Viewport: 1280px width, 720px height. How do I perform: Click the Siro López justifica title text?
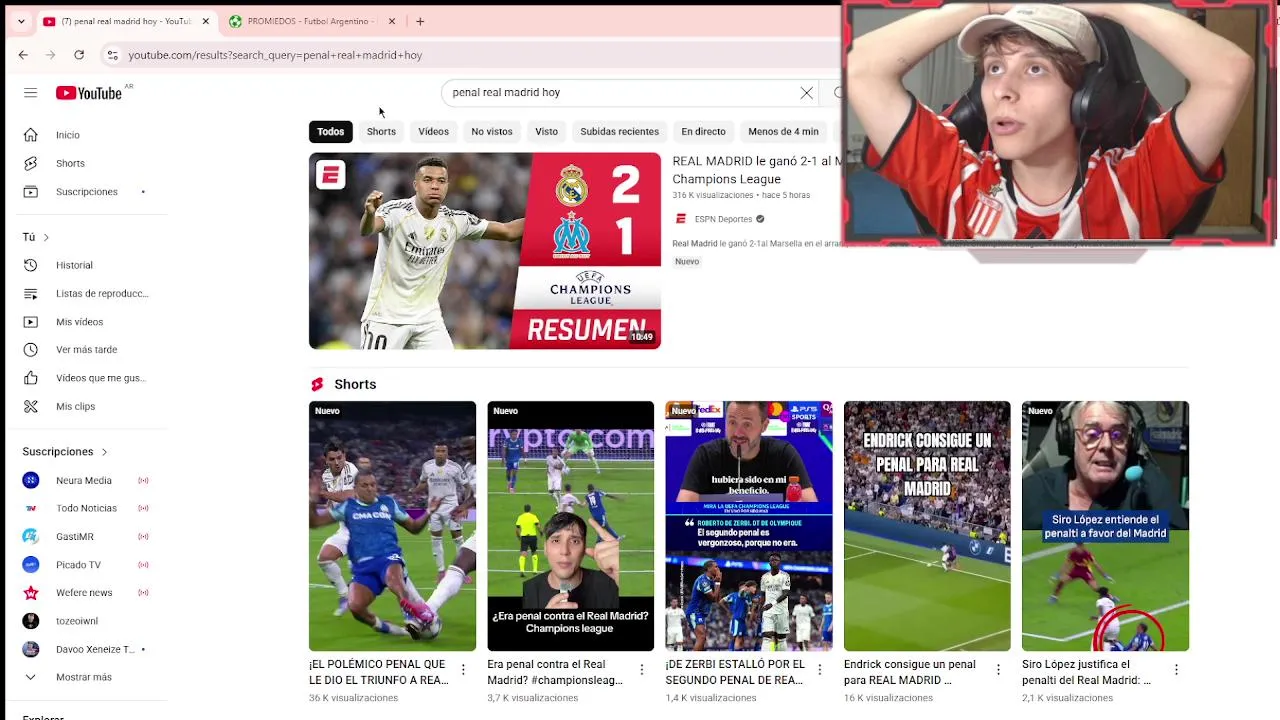[x=1086, y=672]
